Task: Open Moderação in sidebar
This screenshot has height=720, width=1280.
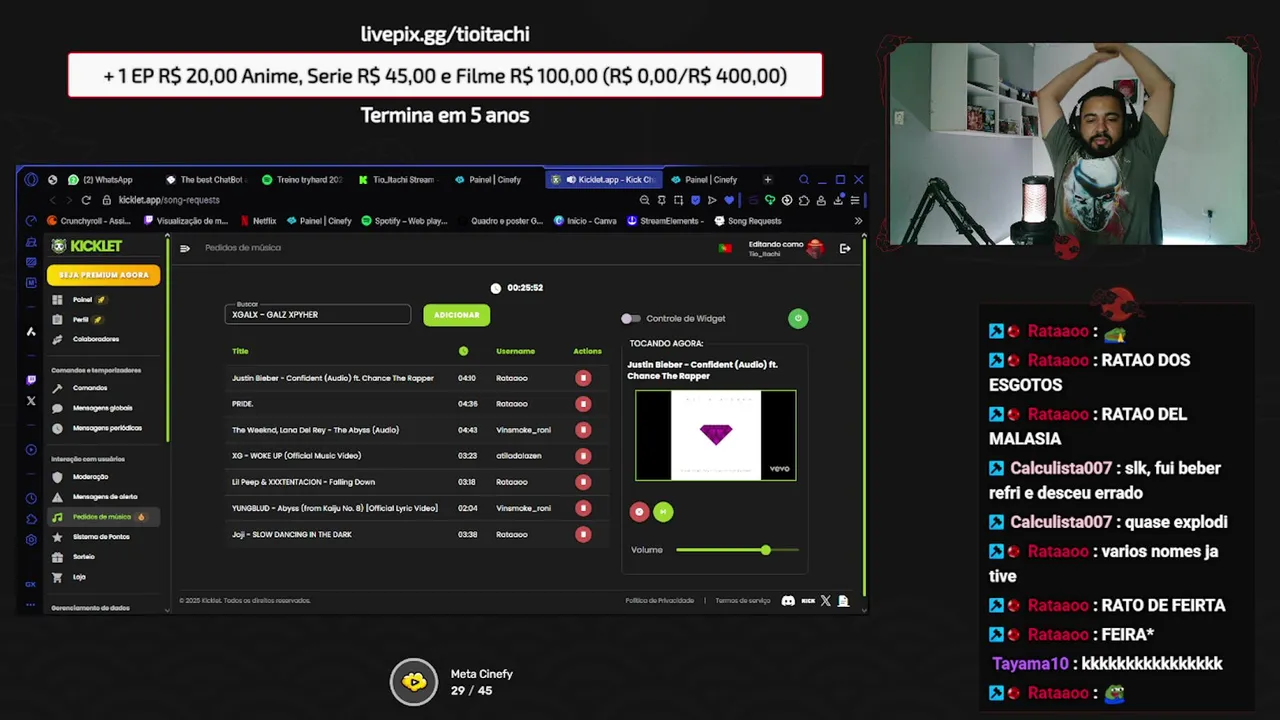Action: [x=90, y=477]
